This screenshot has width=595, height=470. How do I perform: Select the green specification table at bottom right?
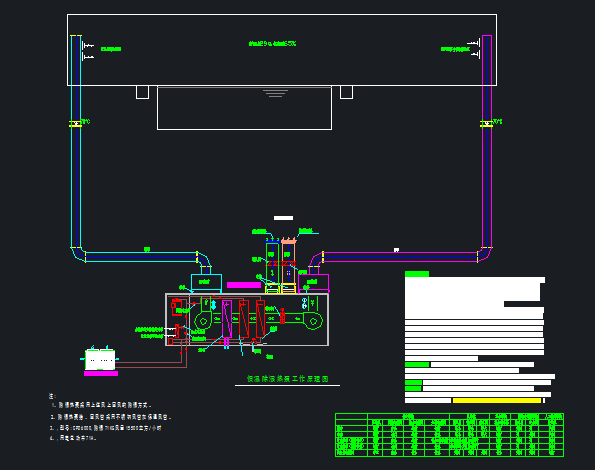(x=450, y=435)
